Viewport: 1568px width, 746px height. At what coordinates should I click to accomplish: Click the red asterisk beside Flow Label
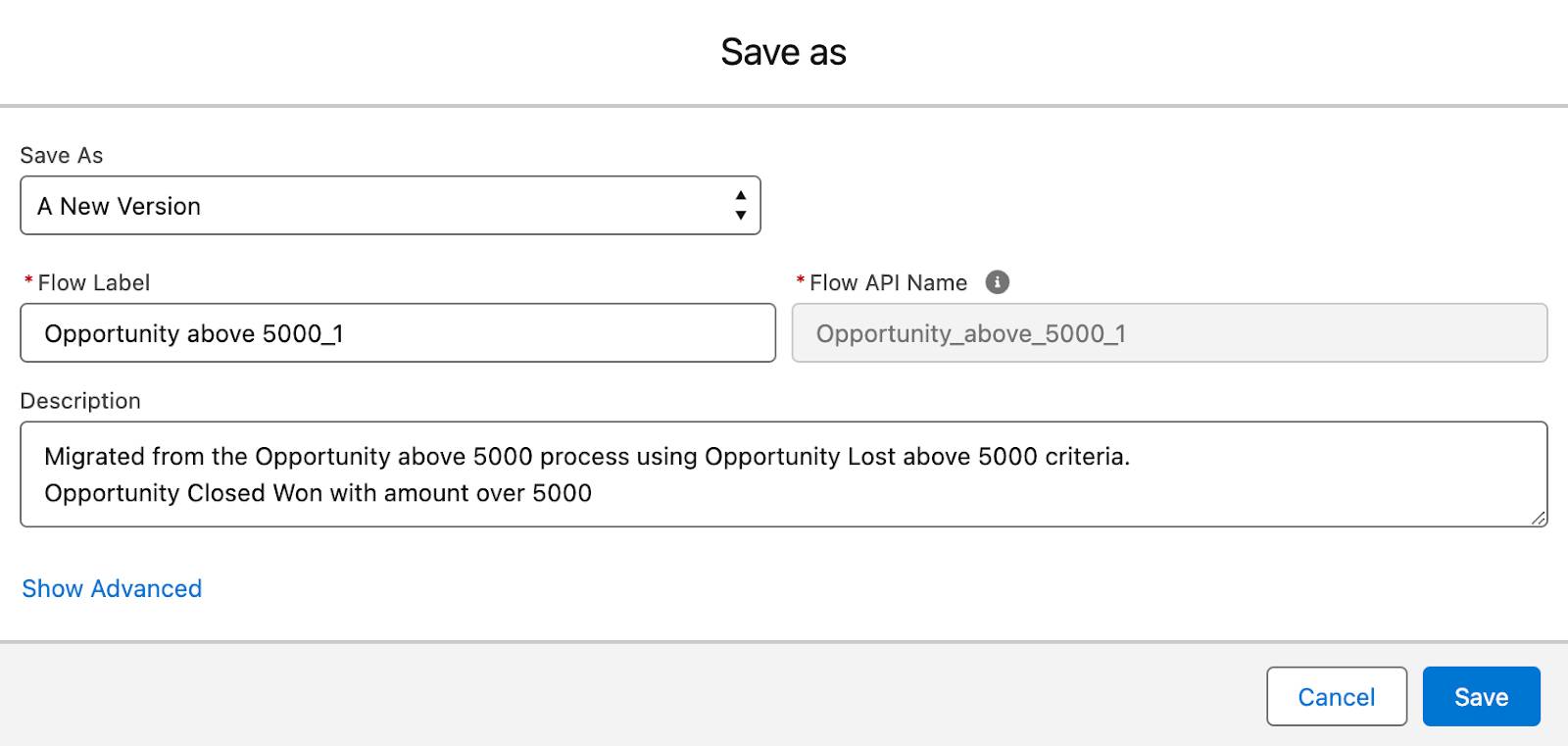pyautogui.click(x=27, y=281)
